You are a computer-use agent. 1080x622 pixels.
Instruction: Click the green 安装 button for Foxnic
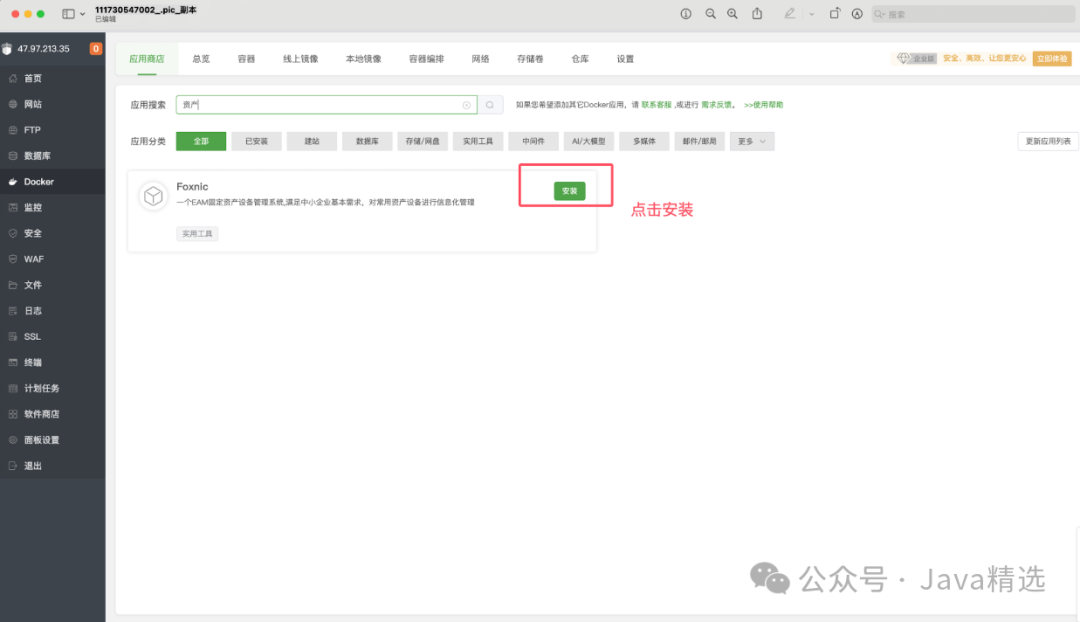(x=570, y=191)
